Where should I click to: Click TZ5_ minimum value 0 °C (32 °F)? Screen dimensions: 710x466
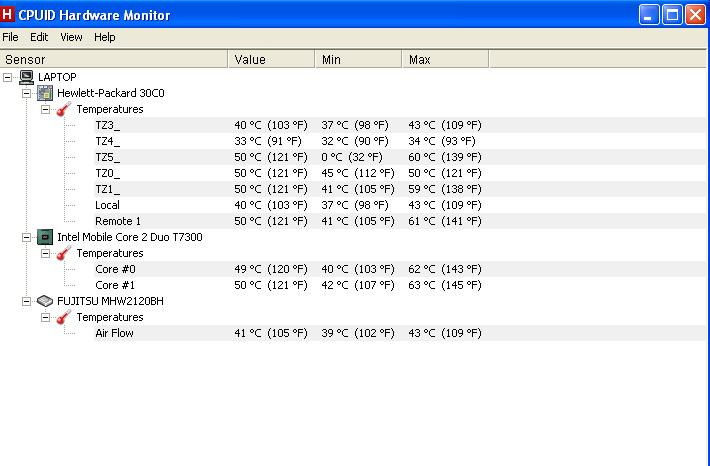point(352,157)
